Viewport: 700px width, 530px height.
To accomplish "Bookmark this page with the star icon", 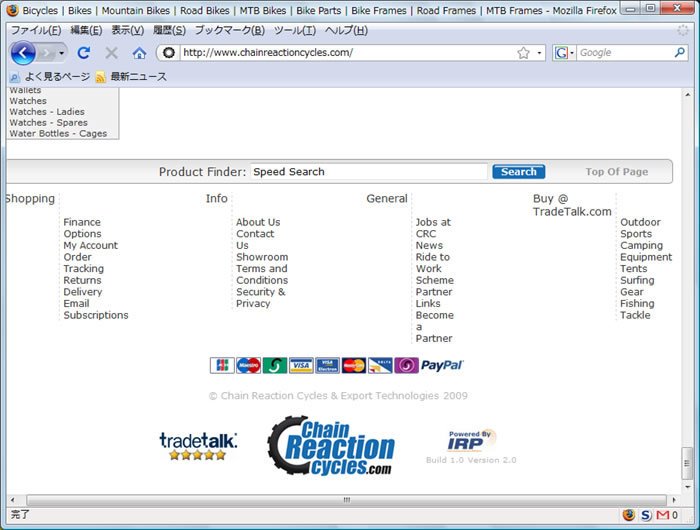I will [x=523, y=53].
